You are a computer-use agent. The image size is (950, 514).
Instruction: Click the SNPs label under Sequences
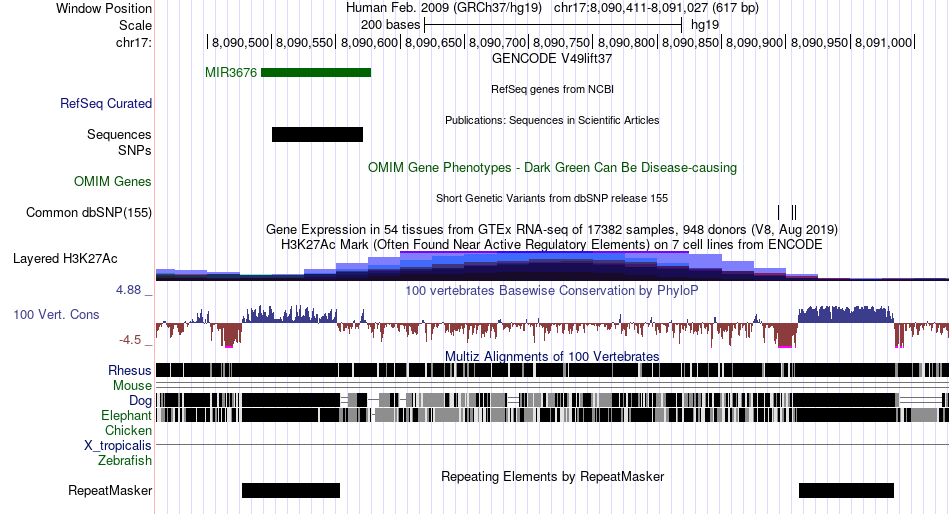135,150
